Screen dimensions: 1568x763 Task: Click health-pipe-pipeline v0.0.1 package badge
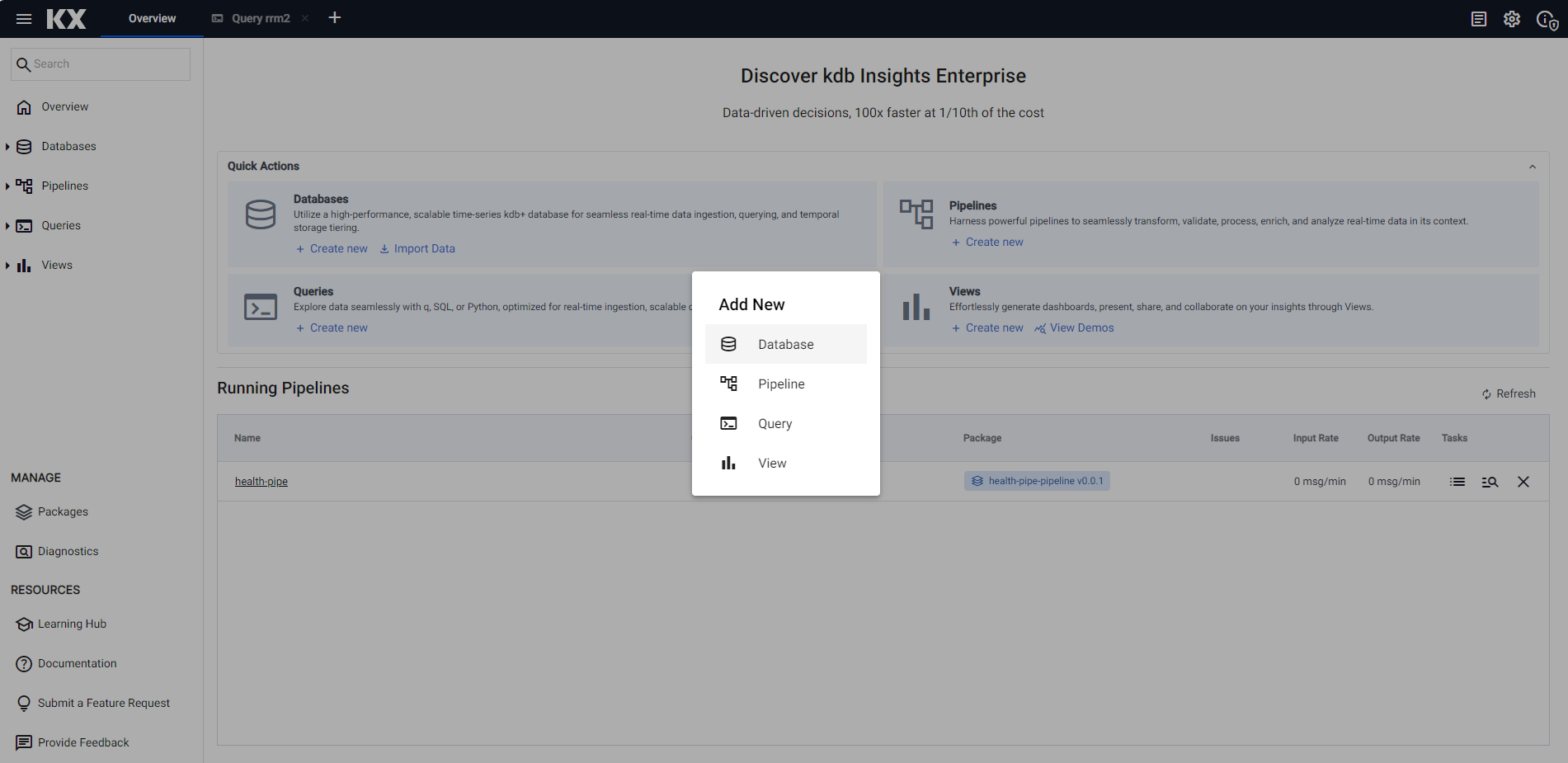click(1037, 481)
